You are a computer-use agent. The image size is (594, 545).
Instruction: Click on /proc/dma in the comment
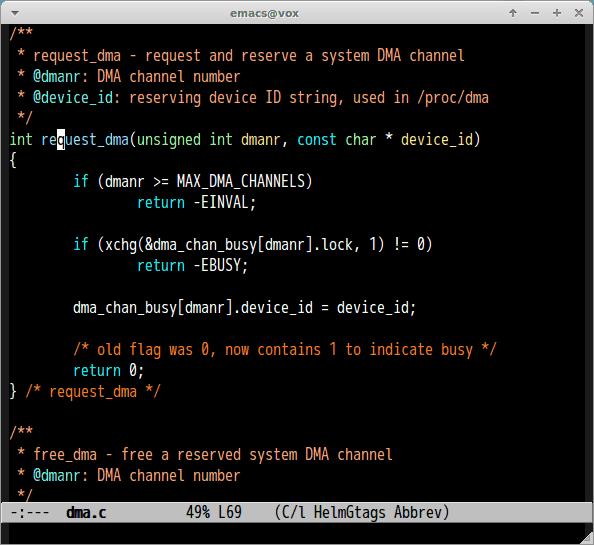coord(453,98)
